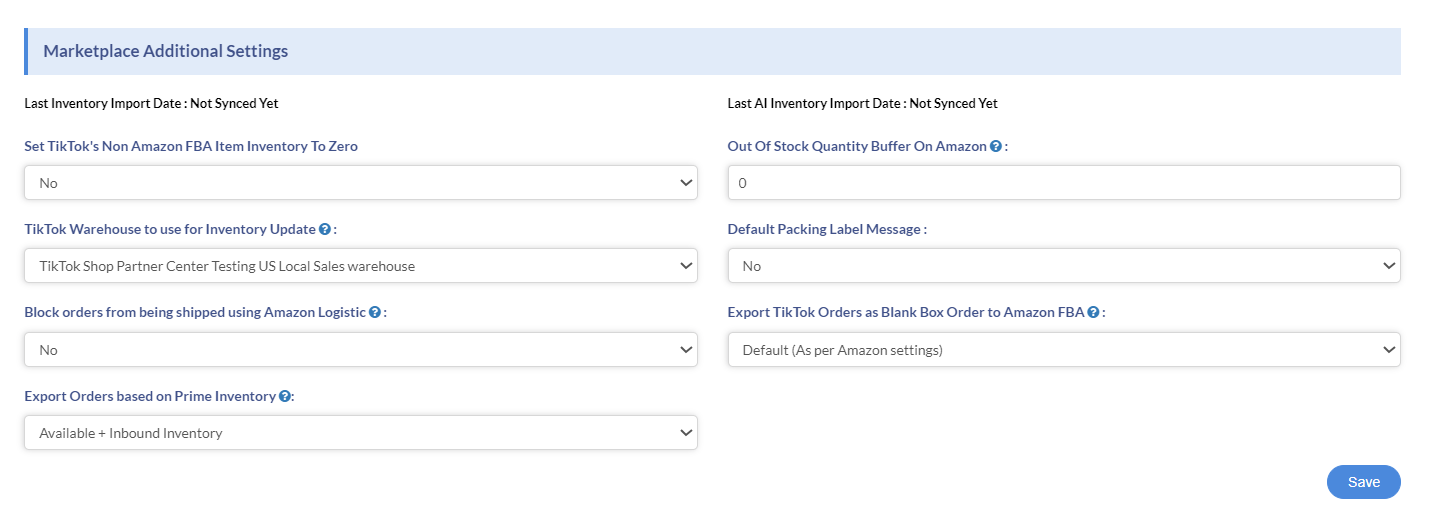Expand the Available + Inbound Inventory dropdown

pos(361,433)
